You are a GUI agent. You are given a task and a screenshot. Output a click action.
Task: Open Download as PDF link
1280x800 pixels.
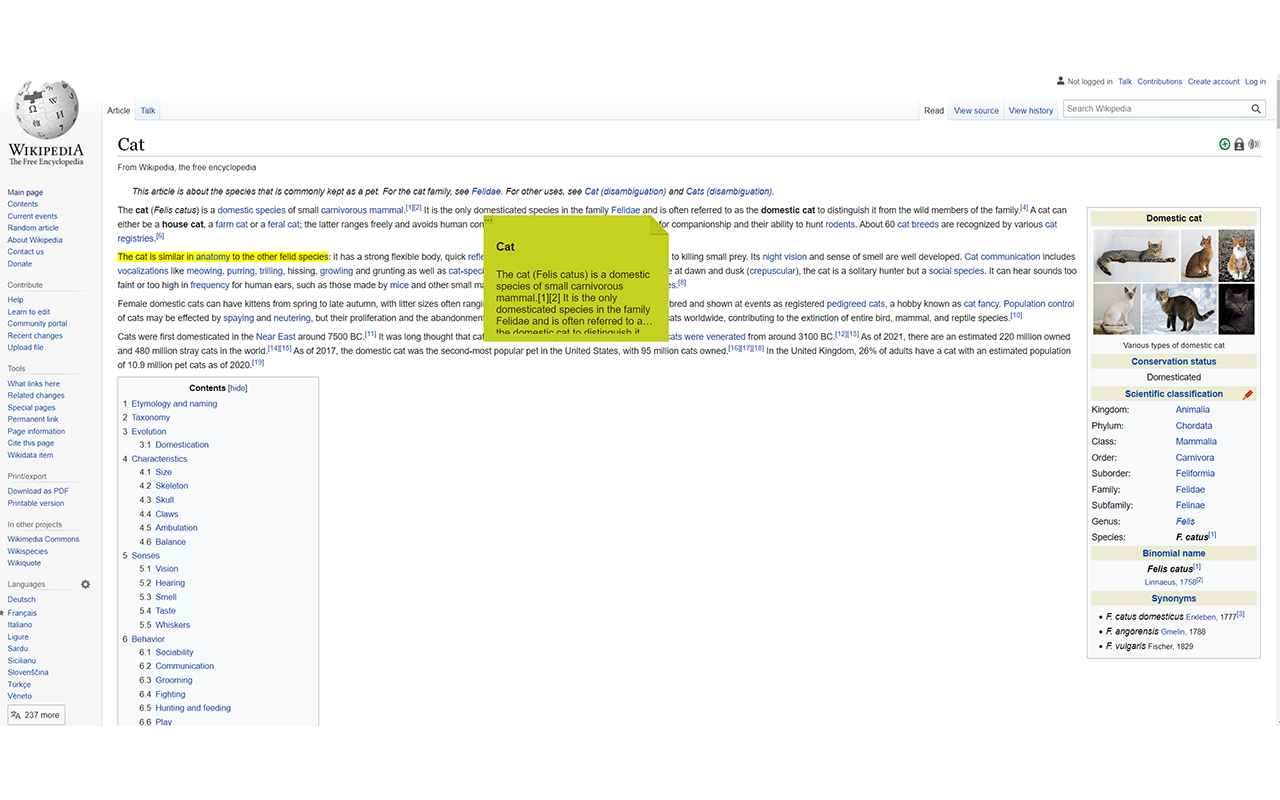click(x=38, y=491)
